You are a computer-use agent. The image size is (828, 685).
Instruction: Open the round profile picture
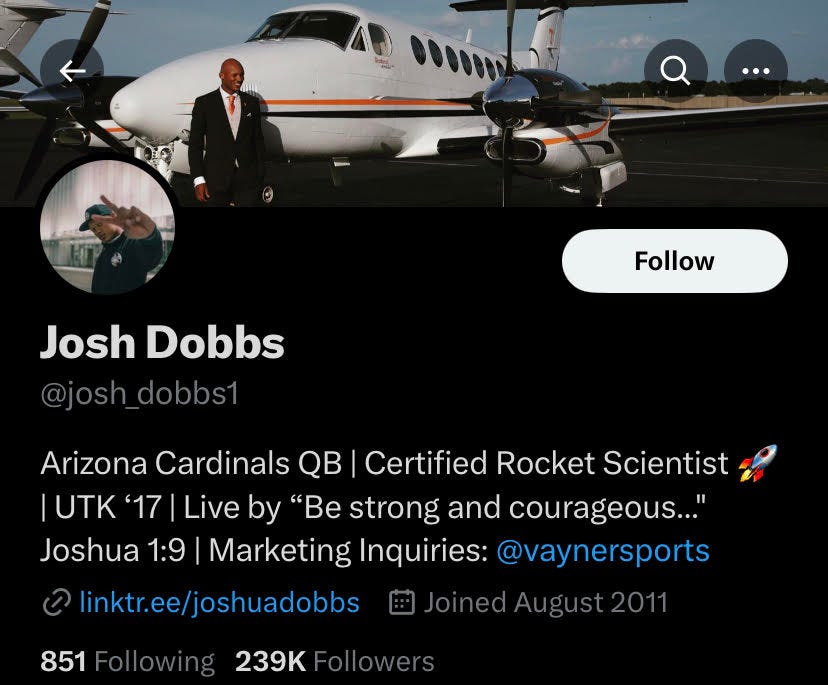(x=107, y=227)
